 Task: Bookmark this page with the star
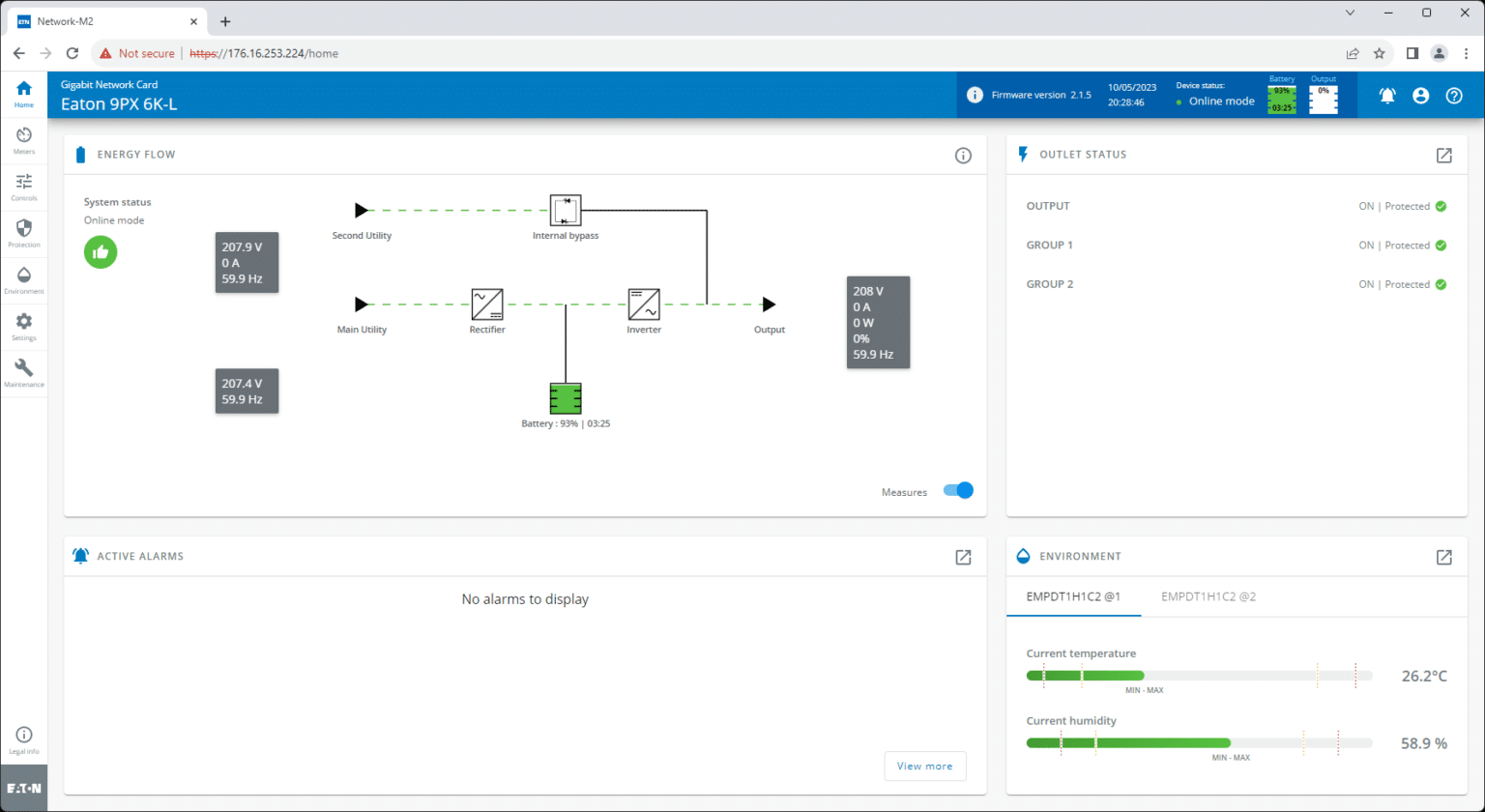click(x=1380, y=53)
